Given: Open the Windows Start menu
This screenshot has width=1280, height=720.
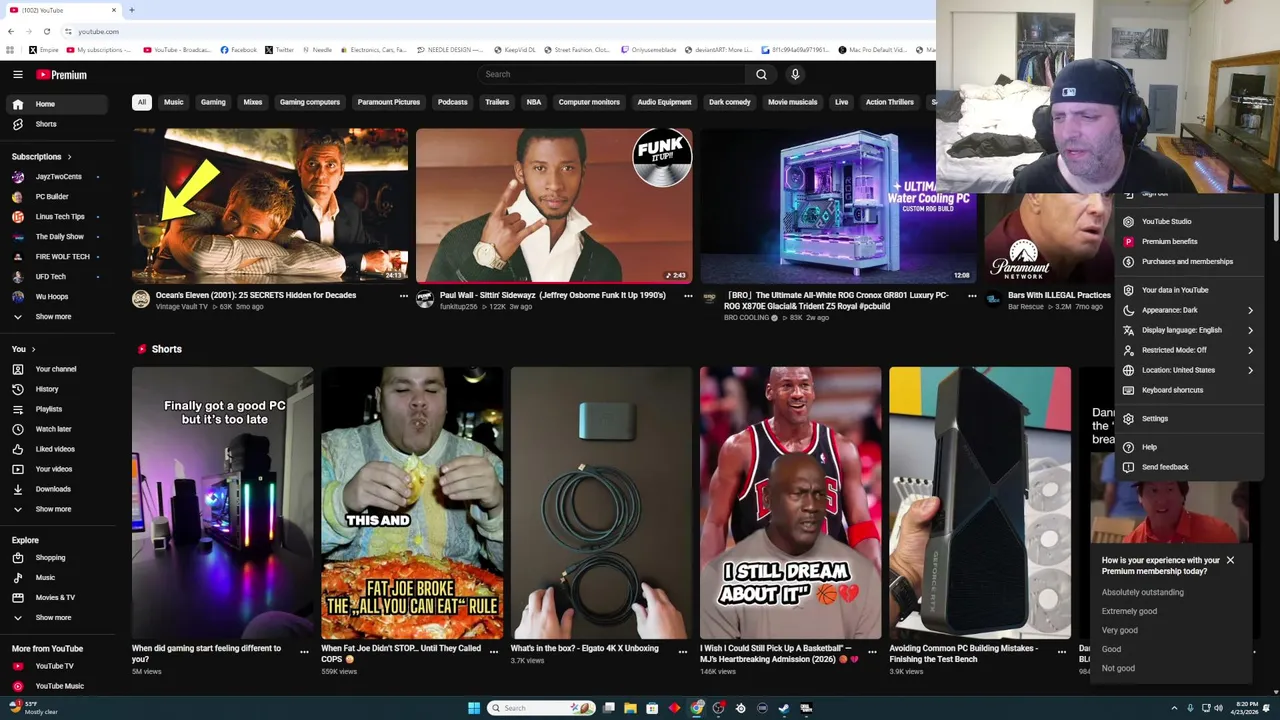Looking at the screenshot, I should point(474,708).
